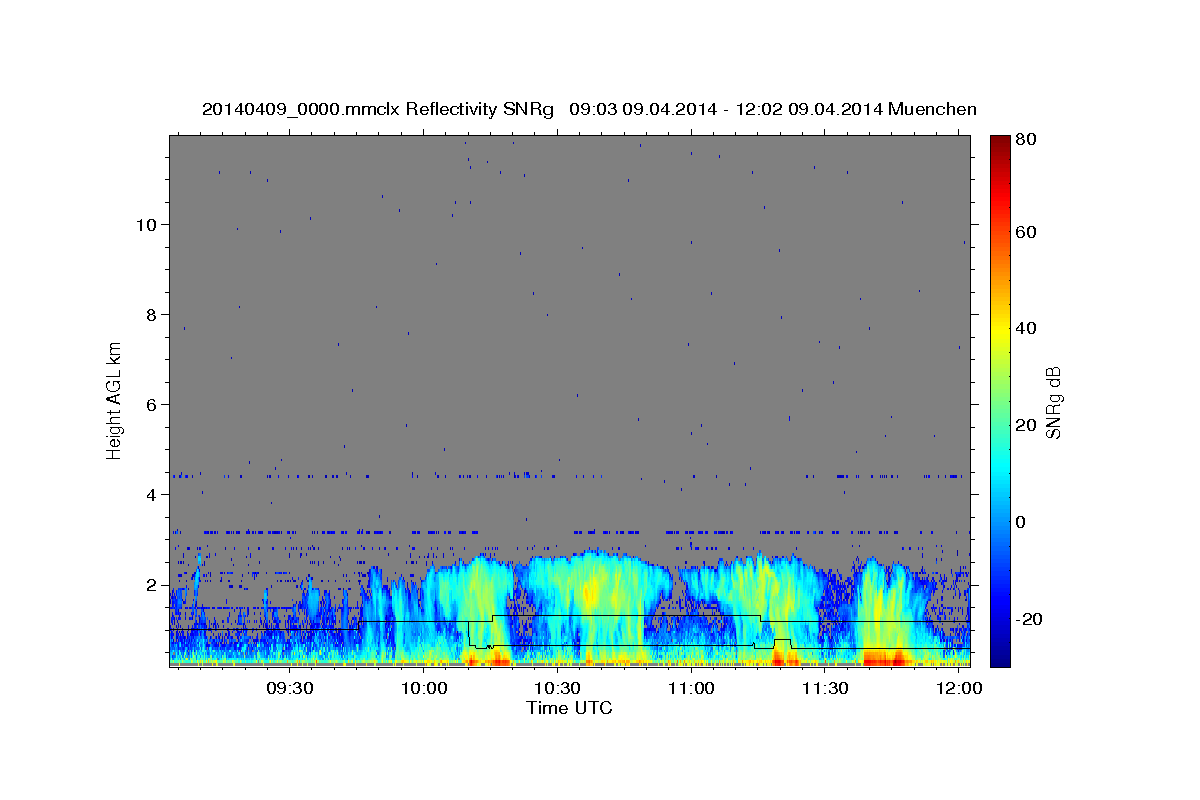Click the 09:30 time tick label

[x=290, y=689]
